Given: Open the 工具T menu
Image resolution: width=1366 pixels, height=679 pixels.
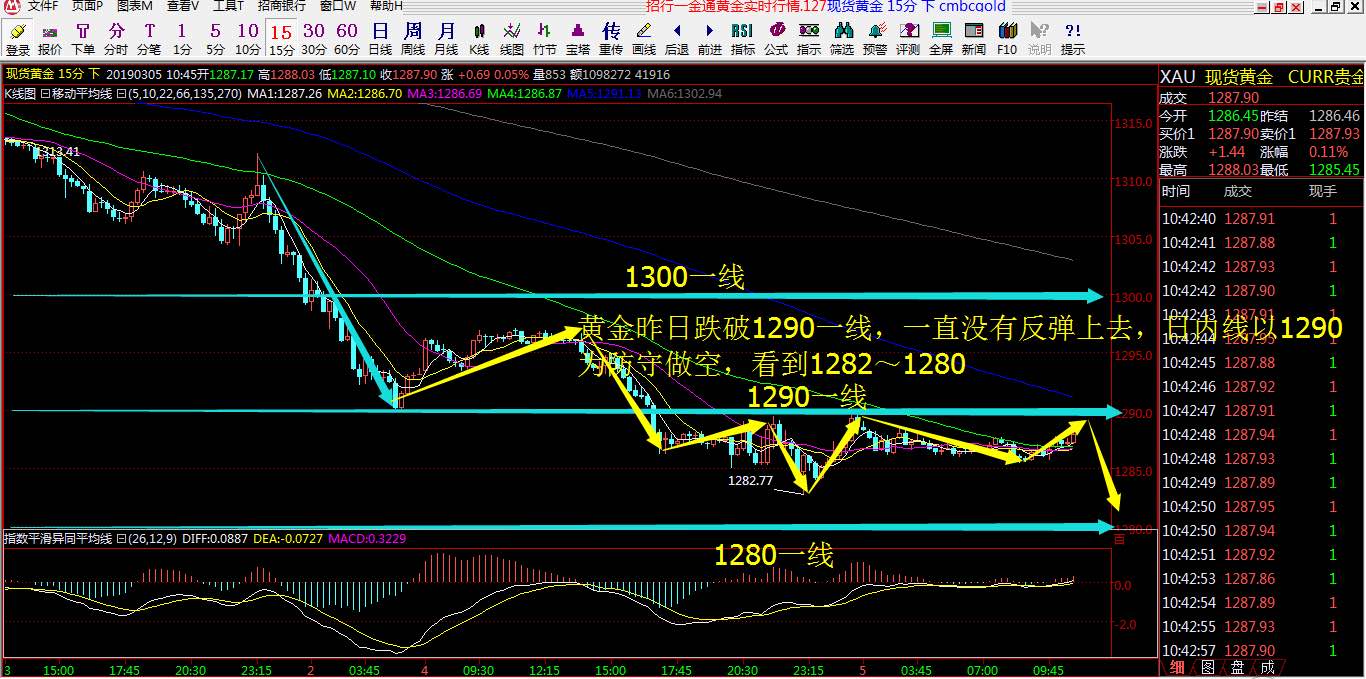Looking at the screenshot, I should [x=228, y=6].
